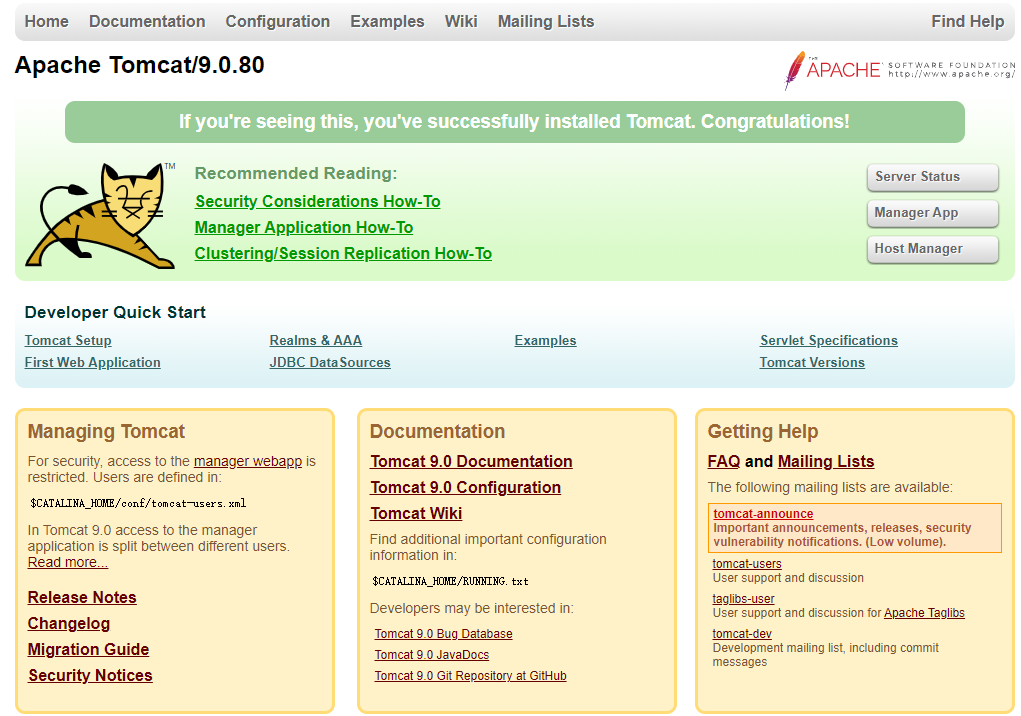Open Security Considerations How-To link
1021x716 pixels.
318,202
